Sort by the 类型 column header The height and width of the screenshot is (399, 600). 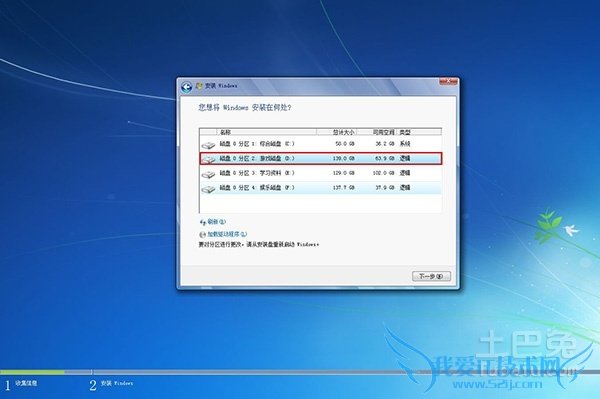(x=419, y=132)
